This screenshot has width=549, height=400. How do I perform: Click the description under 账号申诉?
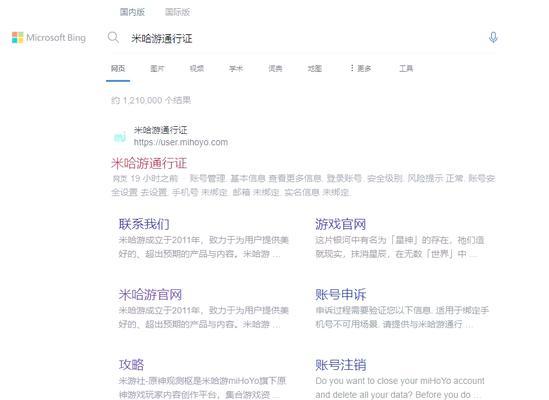pos(402,317)
